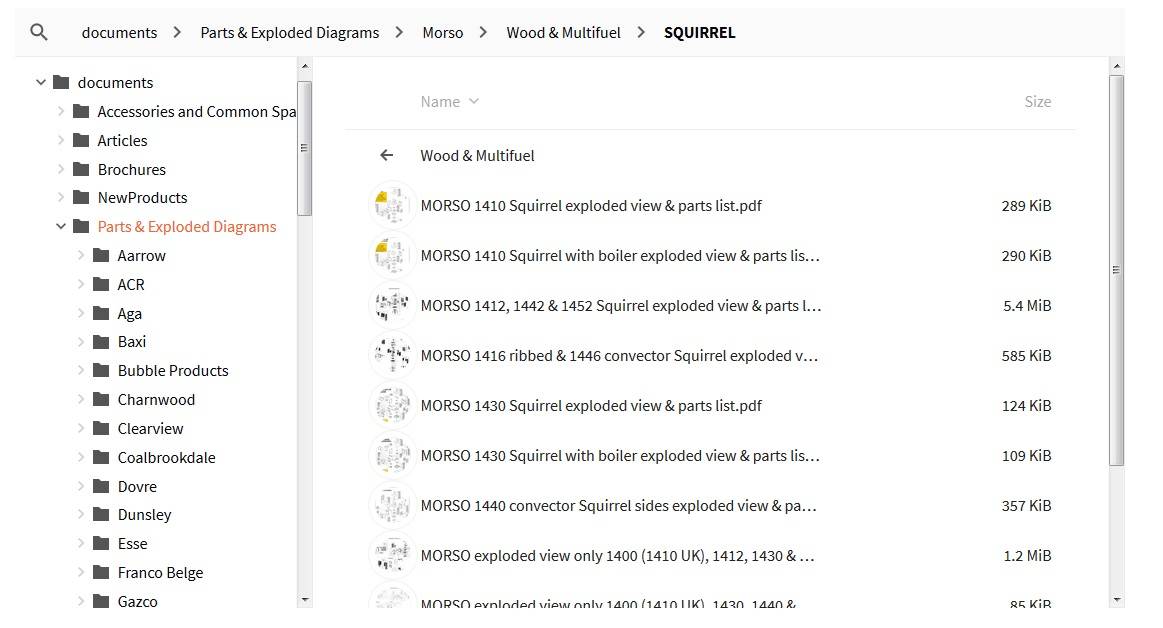
Task: Open the Gazco folder
Action: 137,601
